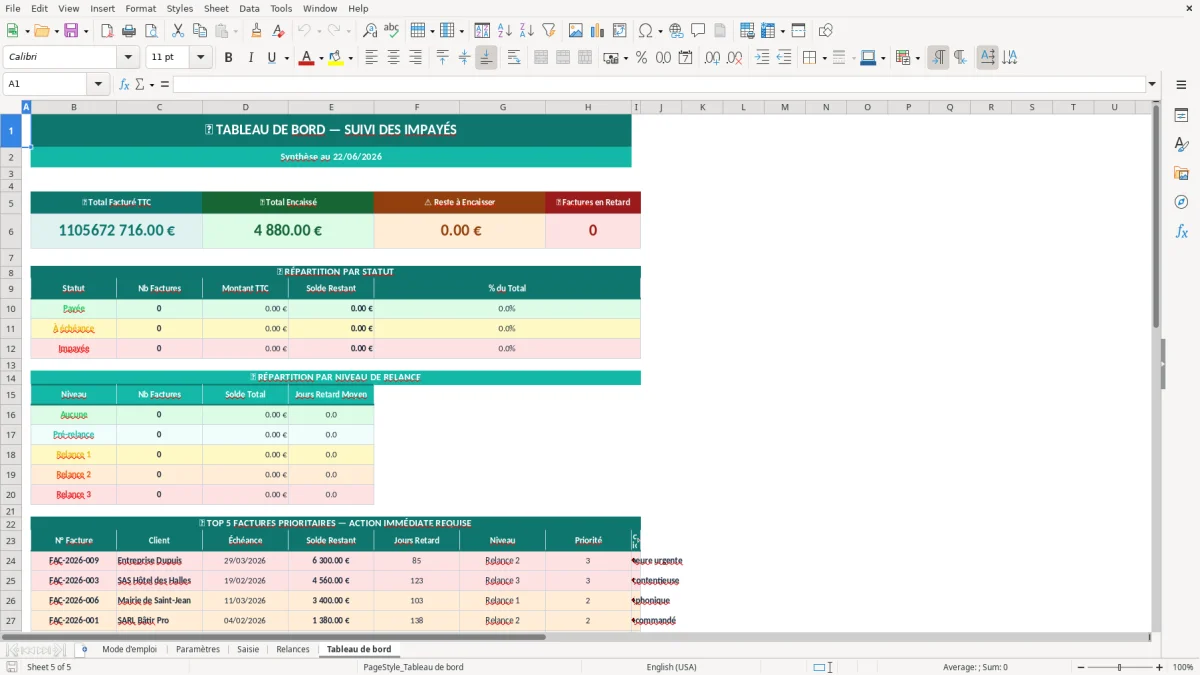Remove decimal place icon
1200x675 pixels.
coord(735,58)
